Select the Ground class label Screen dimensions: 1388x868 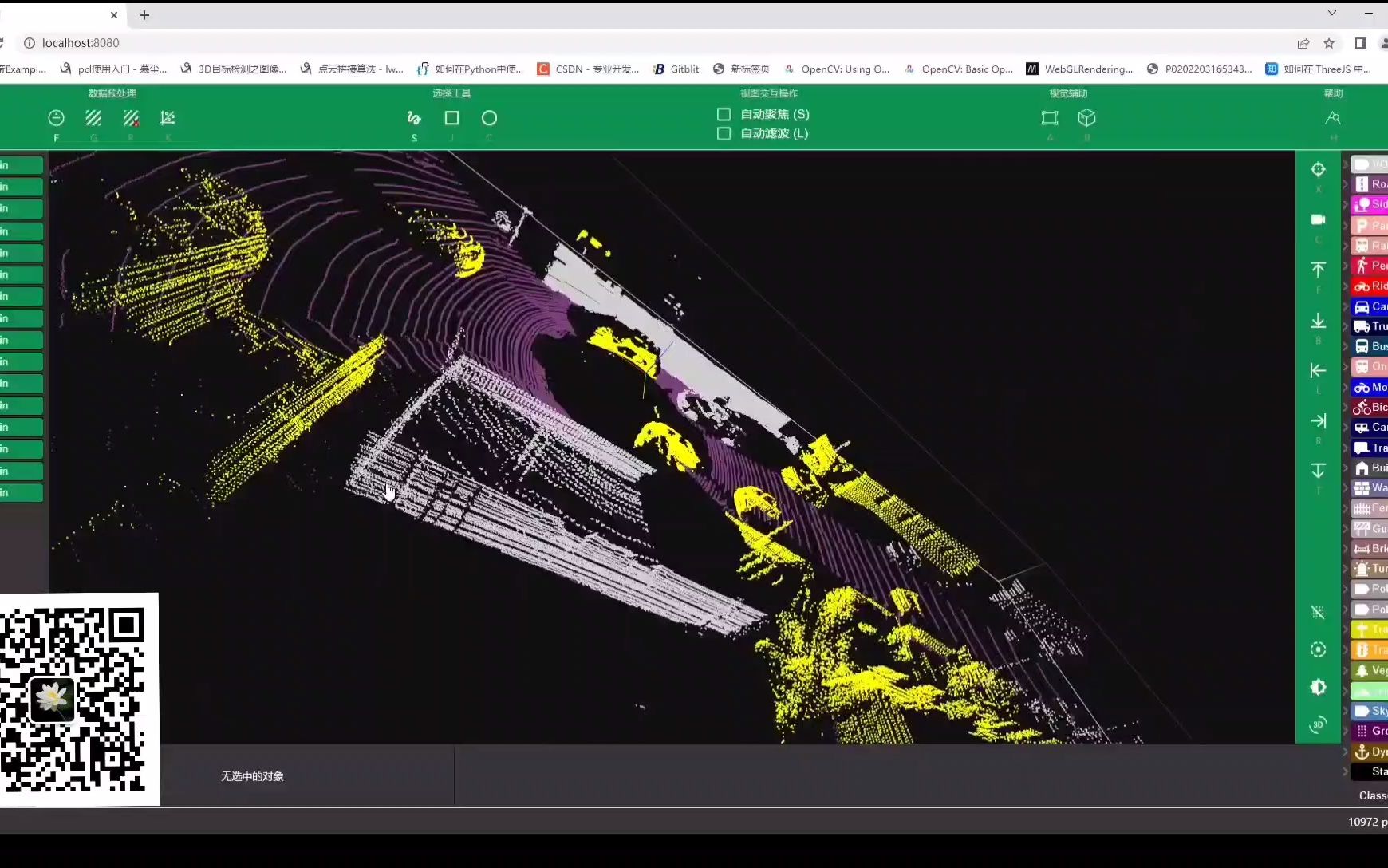(1370, 731)
